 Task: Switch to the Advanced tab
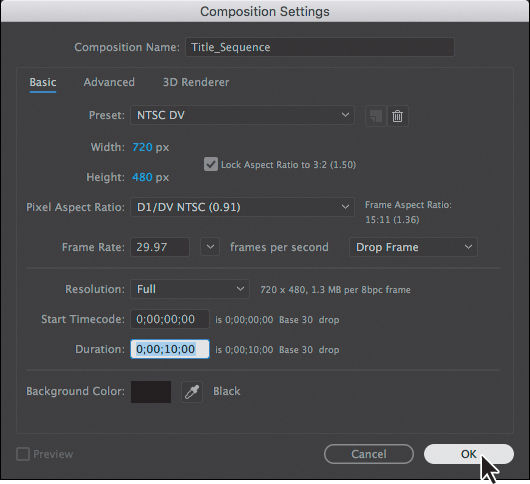click(109, 82)
